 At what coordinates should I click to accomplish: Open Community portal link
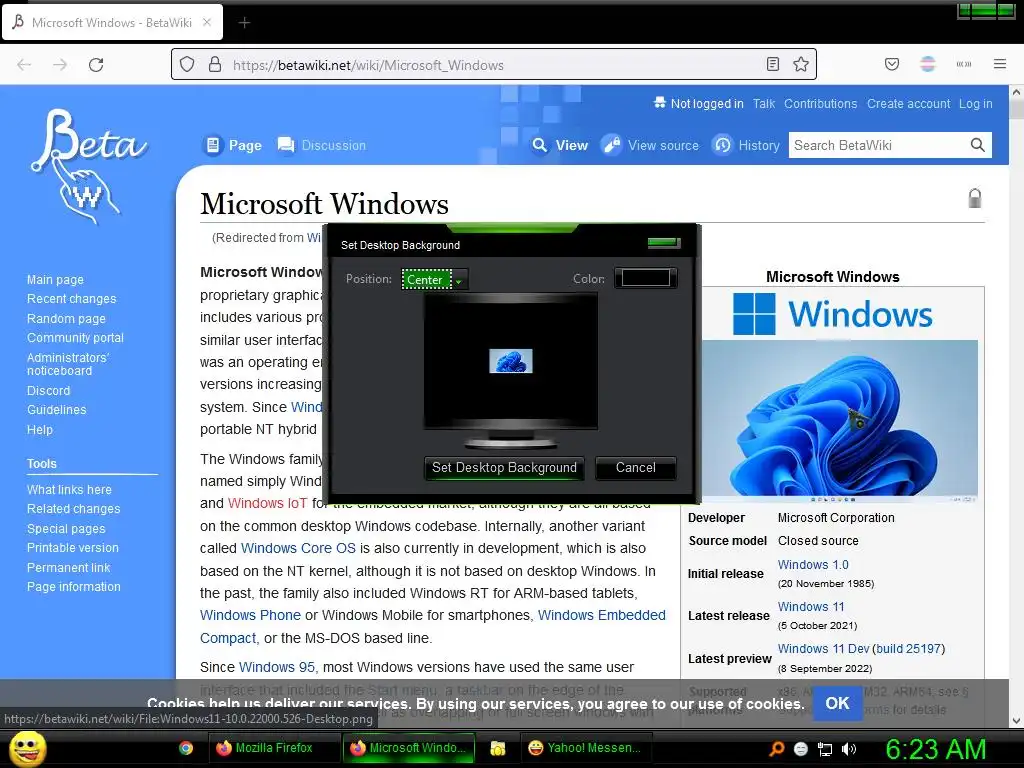pos(75,338)
